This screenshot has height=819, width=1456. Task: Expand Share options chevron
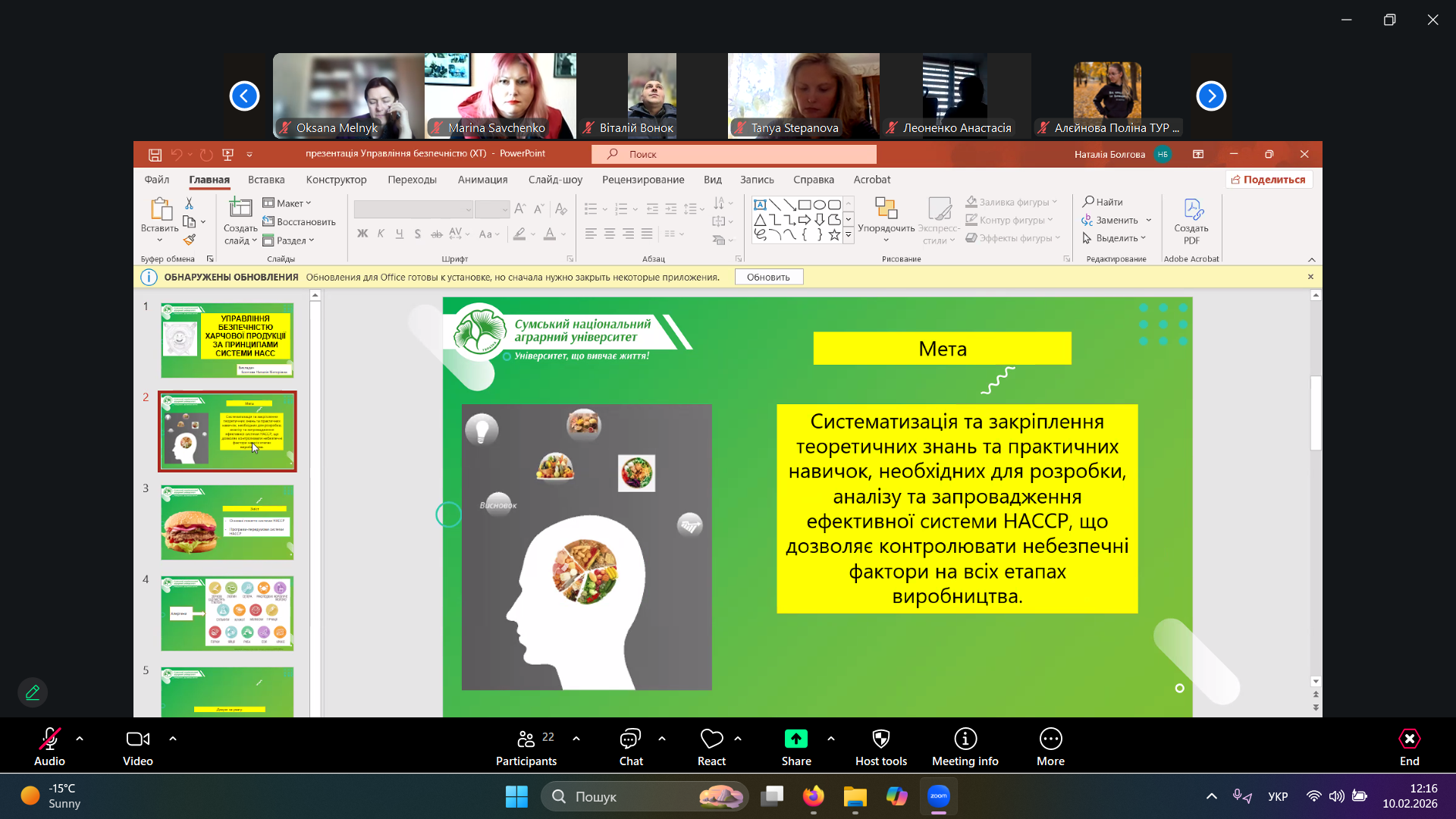pos(831,738)
